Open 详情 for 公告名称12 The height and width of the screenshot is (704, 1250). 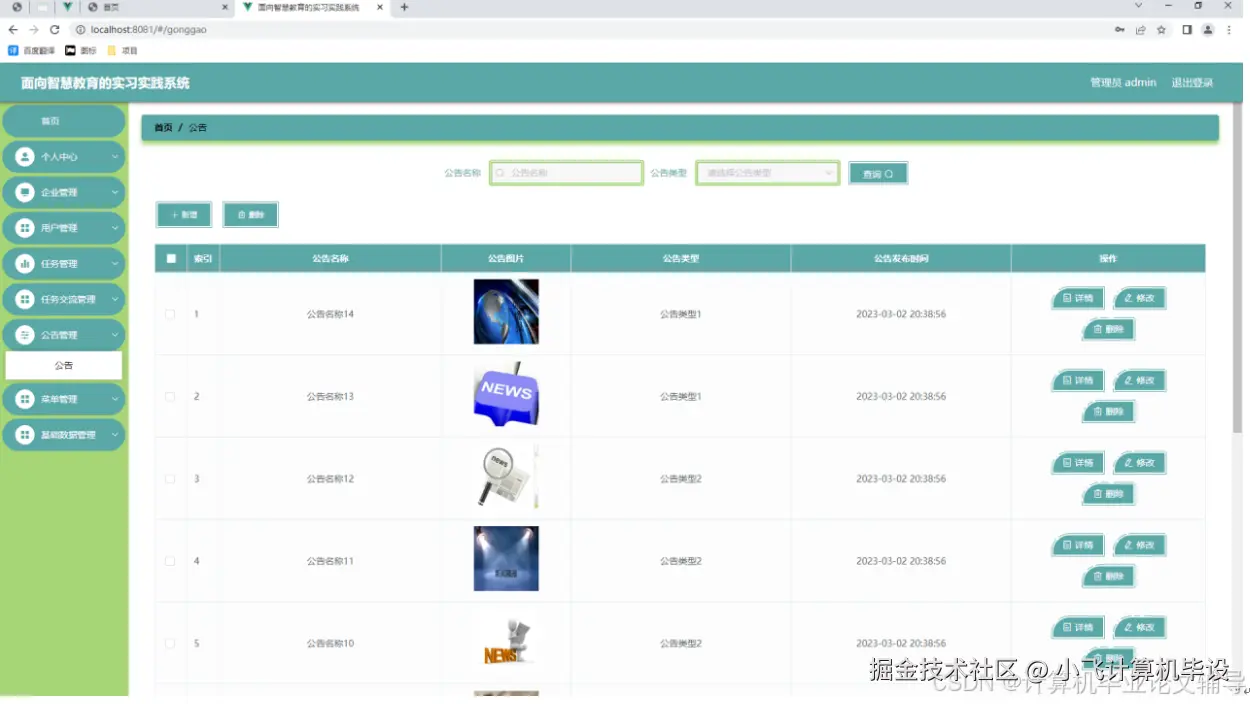(1078, 463)
